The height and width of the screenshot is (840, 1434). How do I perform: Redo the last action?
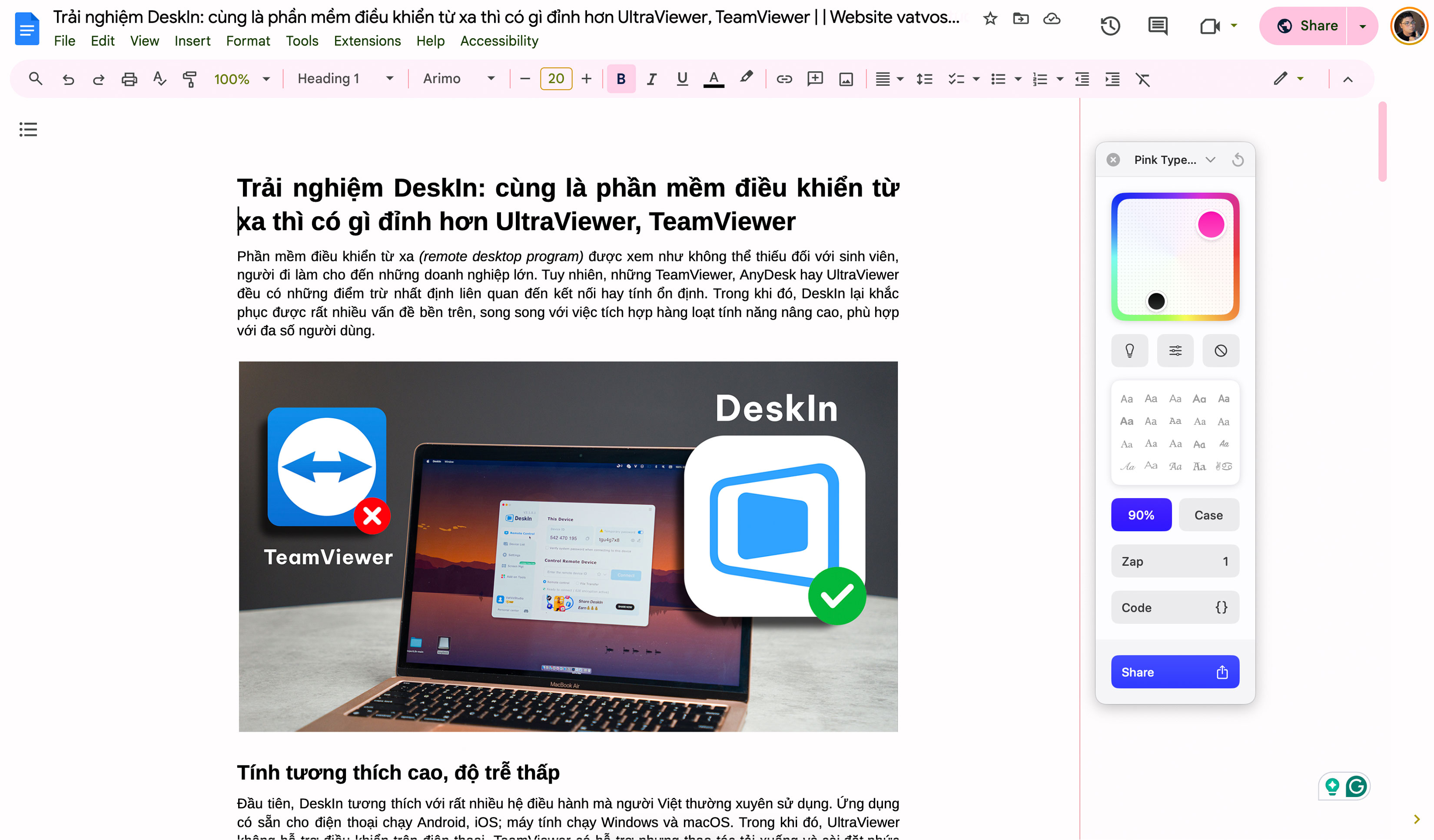click(99, 79)
